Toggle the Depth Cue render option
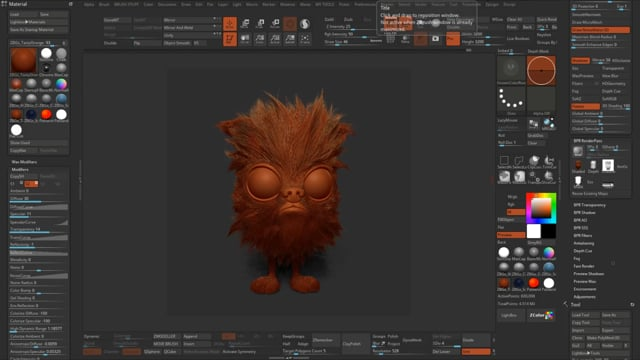 611,91
